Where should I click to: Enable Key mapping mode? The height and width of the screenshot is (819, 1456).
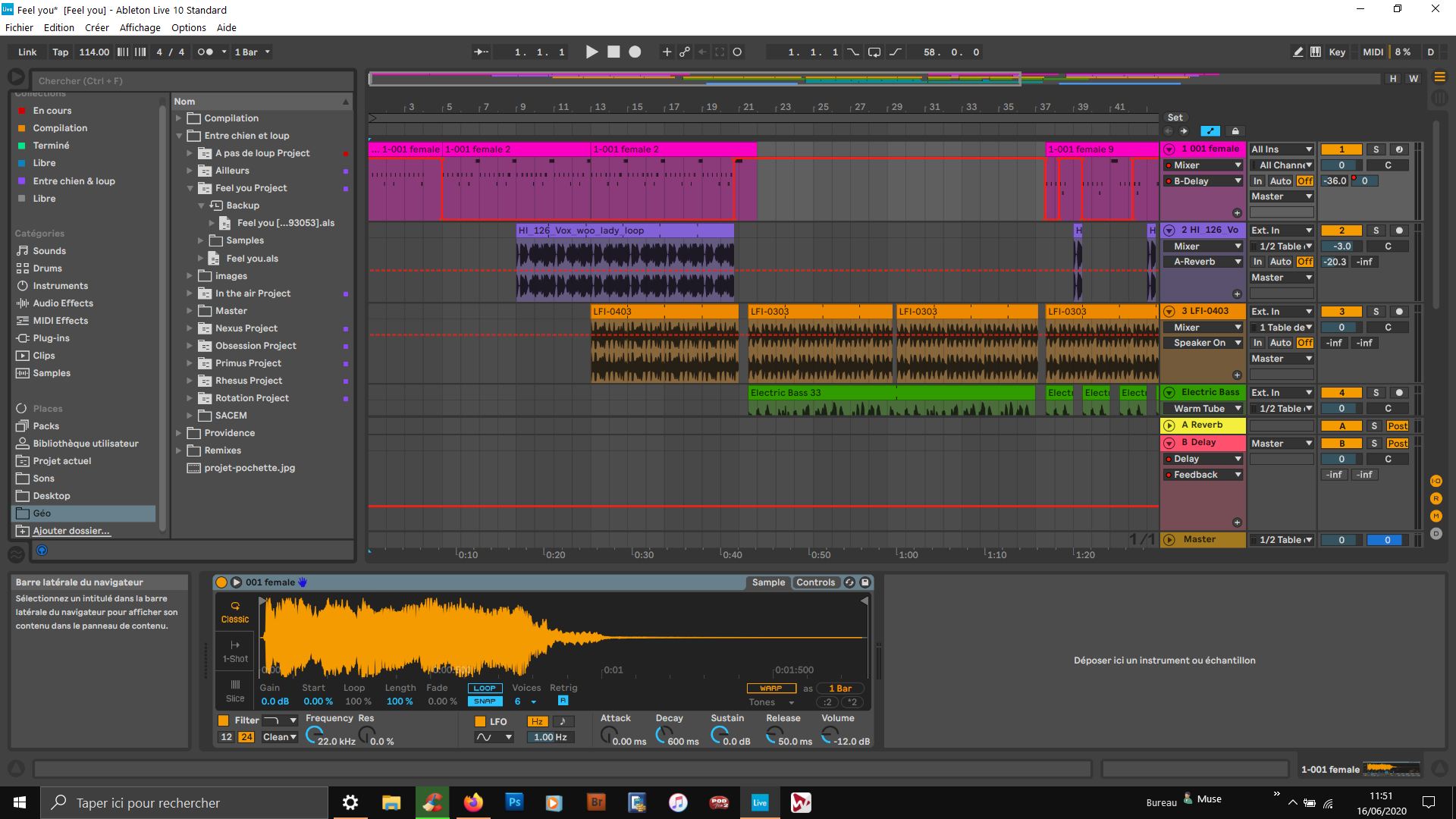click(1337, 52)
